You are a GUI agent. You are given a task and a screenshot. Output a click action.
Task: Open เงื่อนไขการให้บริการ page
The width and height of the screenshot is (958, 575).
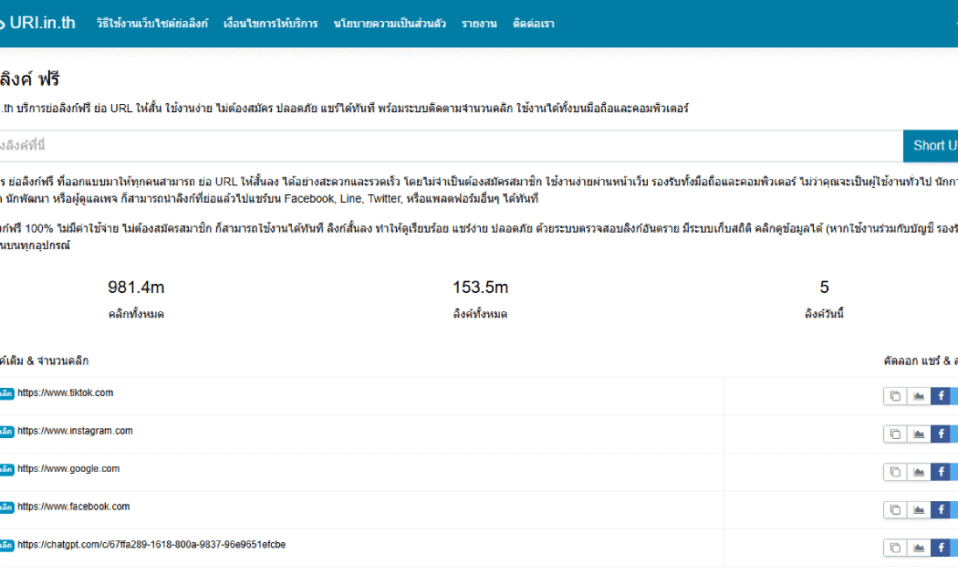click(x=271, y=24)
